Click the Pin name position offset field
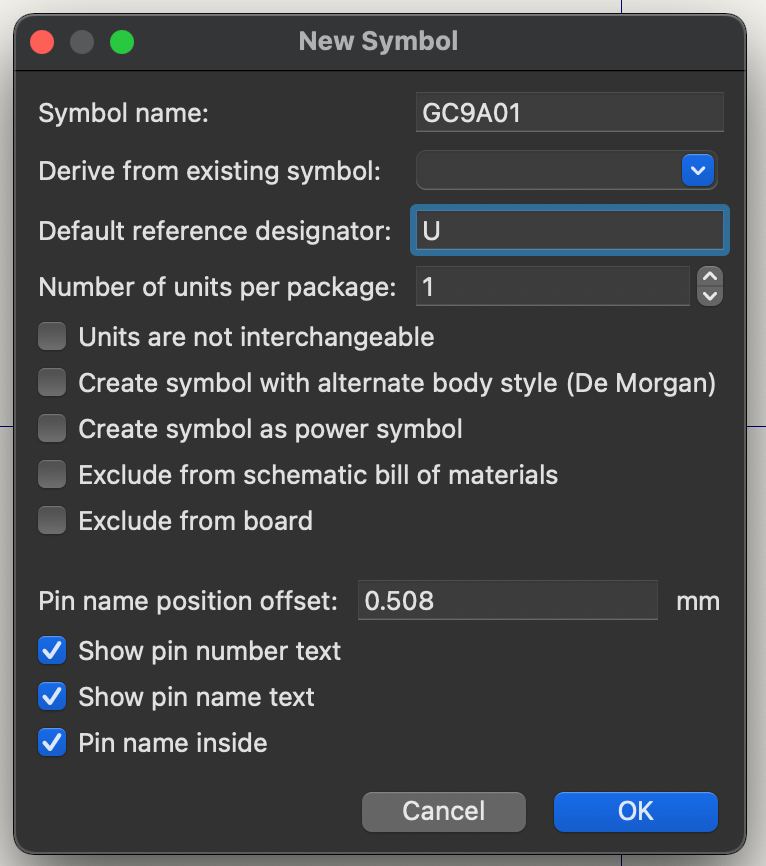The height and width of the screenshot is (866, 766). click(x=508, y=601)
